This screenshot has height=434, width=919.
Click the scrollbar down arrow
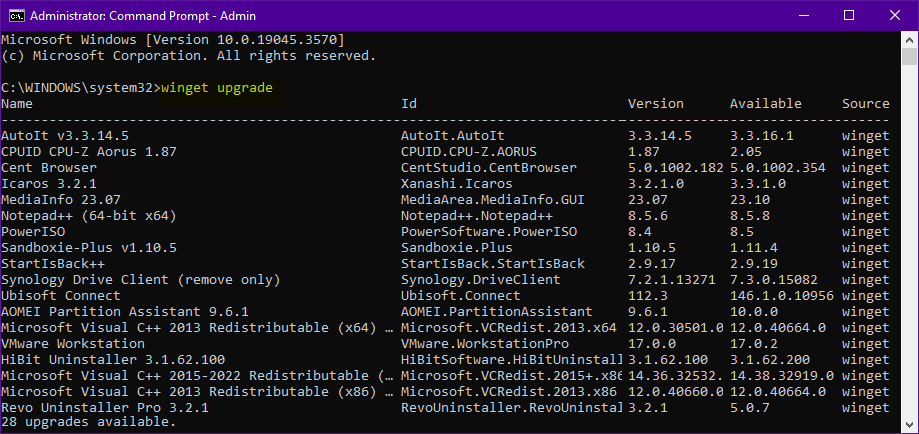point(908,424)
